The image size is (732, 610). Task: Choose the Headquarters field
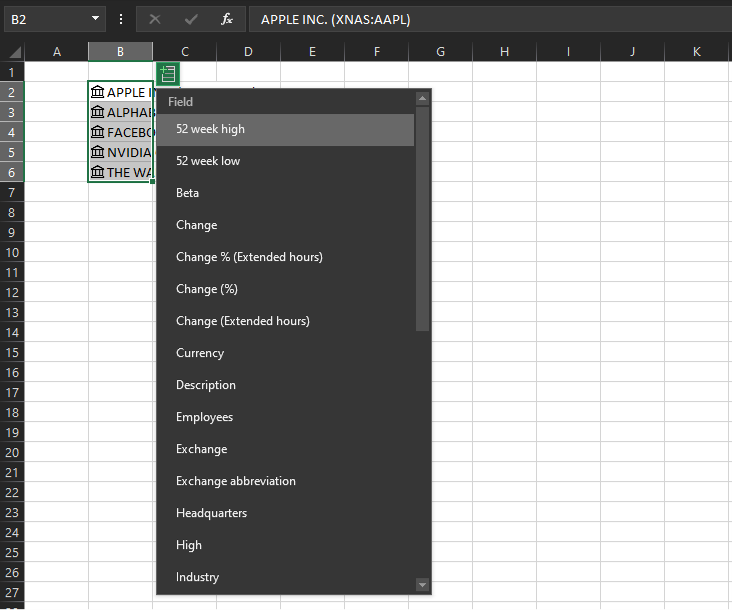[x=211, y=513]
